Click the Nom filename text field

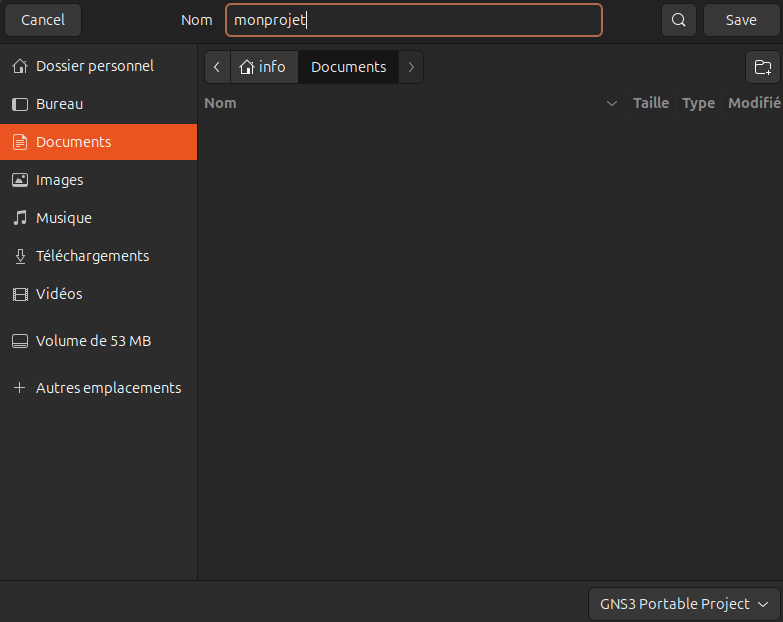pos(413,20)
